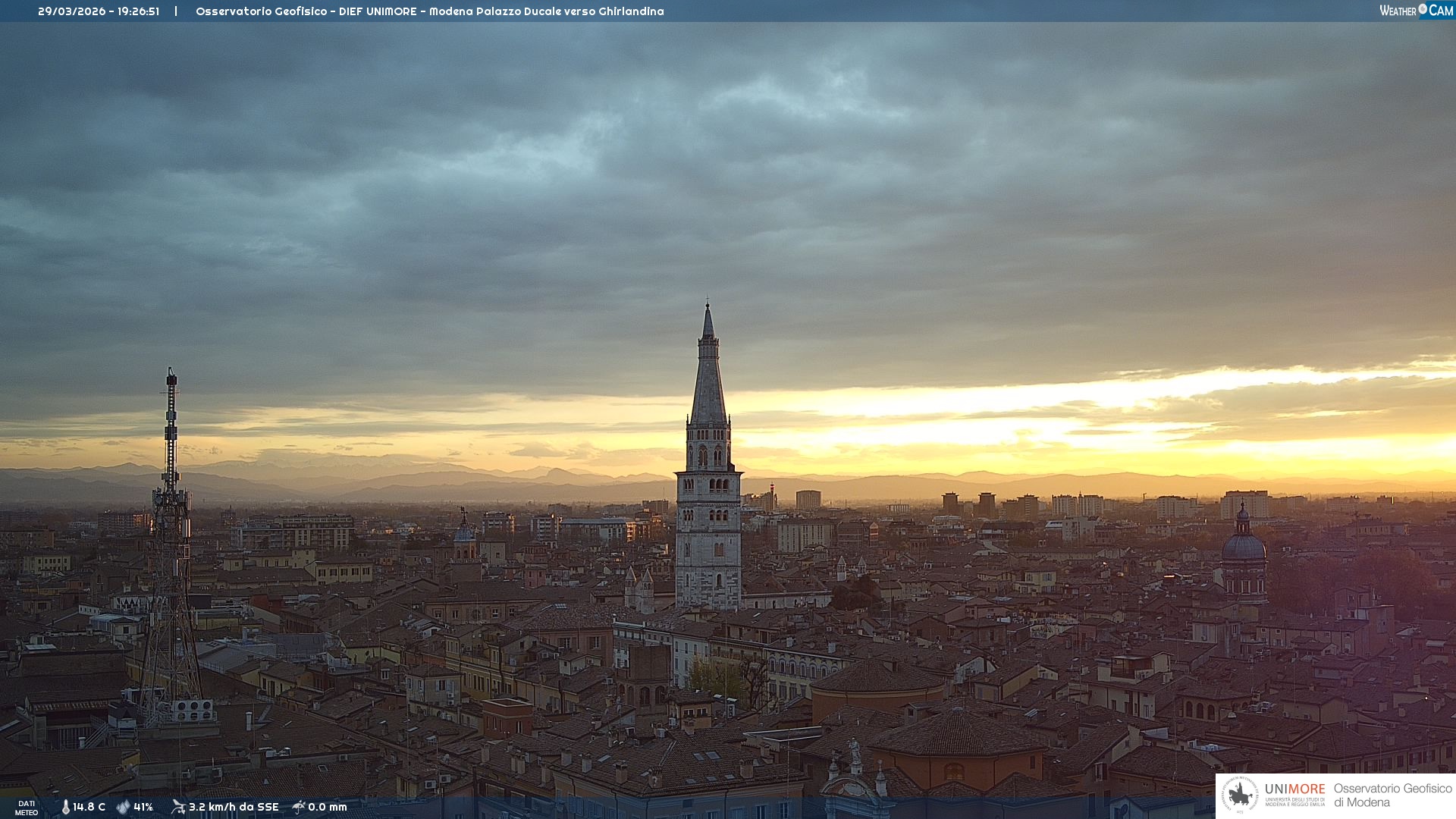Click the UNIMORE university seal emblem
The width and height of the screenshot is (1456, 819).
[1240, 795]
